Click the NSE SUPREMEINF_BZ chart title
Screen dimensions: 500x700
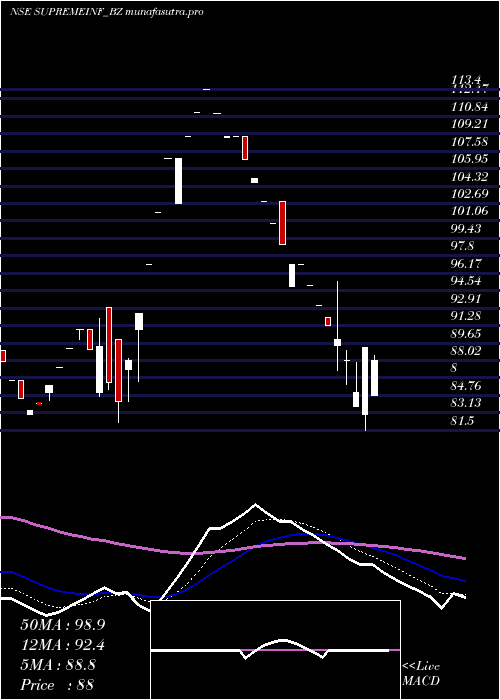pyautogui.click(x=107, y=12)
